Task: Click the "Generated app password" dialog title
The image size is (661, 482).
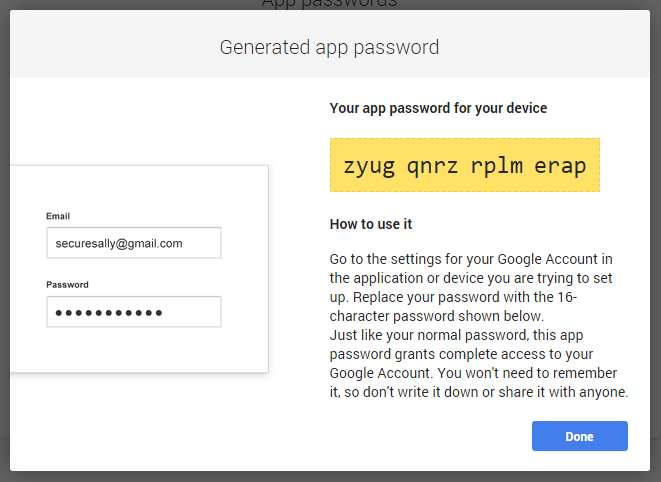Action: point(329,47)
